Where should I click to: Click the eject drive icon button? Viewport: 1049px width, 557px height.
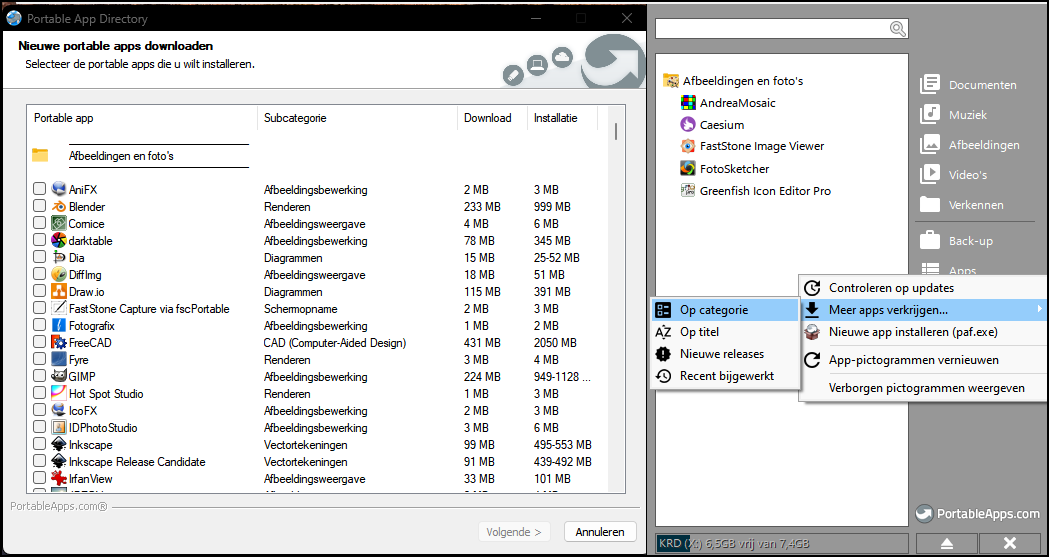pos(947,542)
